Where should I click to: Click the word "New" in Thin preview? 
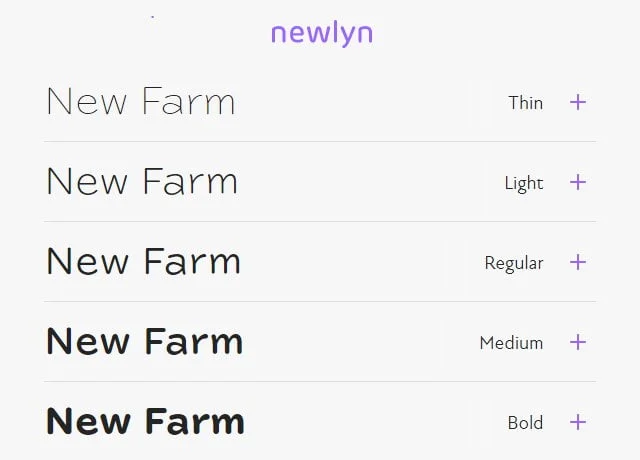(x=85, y=102)
